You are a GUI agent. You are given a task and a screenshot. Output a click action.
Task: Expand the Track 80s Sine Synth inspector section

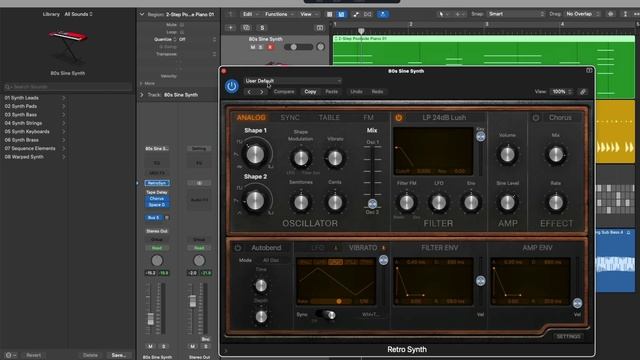pyautogui.click(x=142, y=95)
